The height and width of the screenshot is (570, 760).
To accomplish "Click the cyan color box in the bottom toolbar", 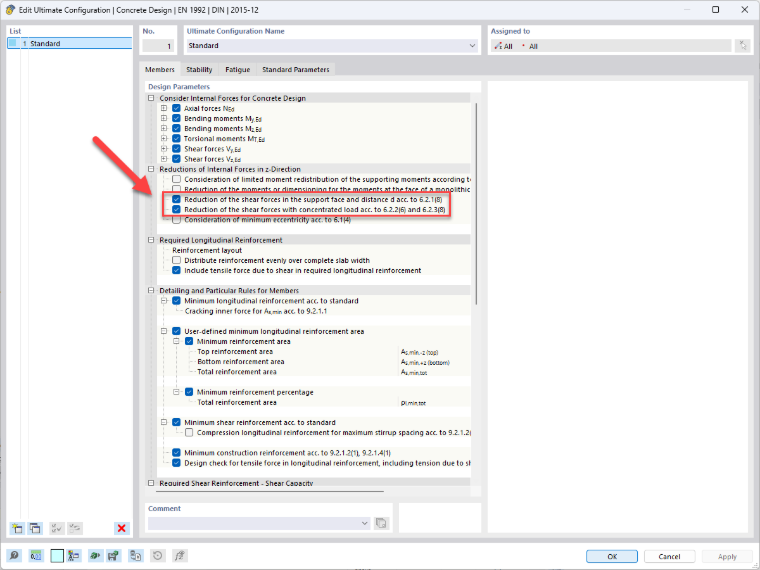I will pos(57,555).
